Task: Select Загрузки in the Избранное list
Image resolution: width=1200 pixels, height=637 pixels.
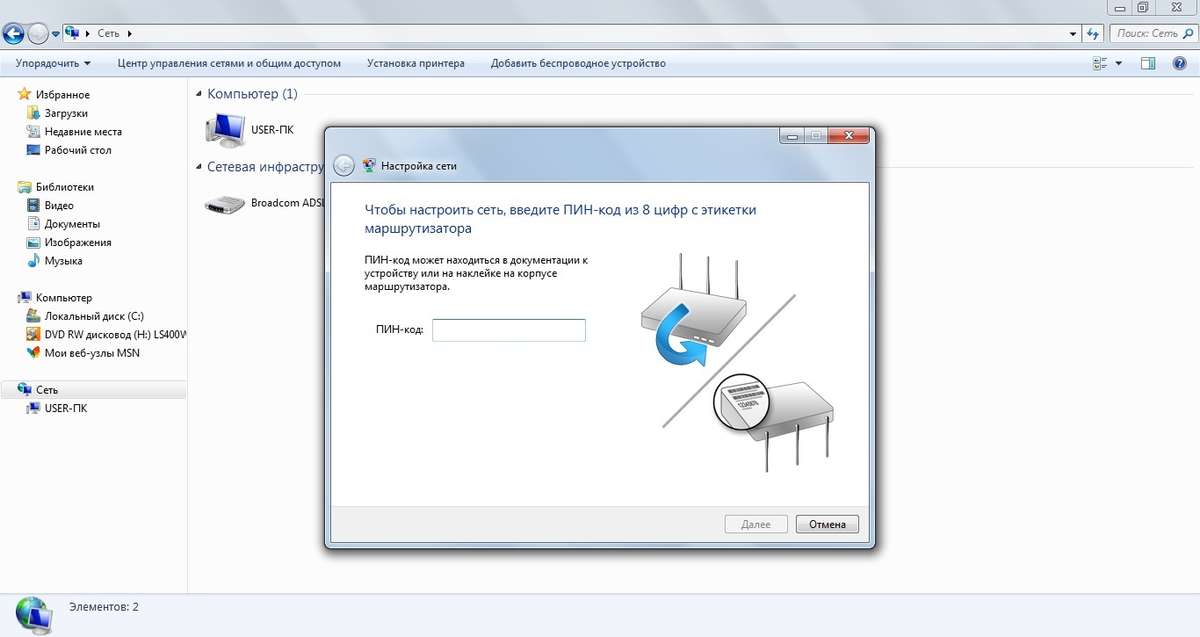Action: tap(66, 113)
